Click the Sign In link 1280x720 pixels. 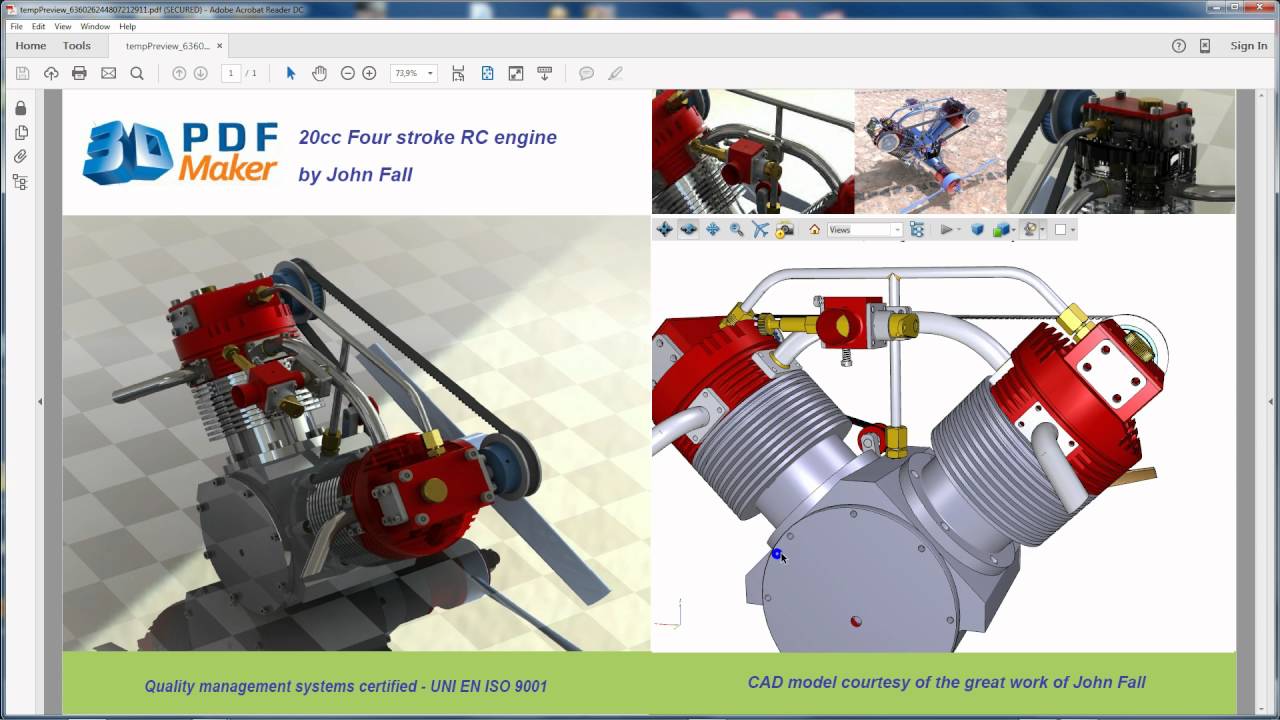click(1248, 45)
